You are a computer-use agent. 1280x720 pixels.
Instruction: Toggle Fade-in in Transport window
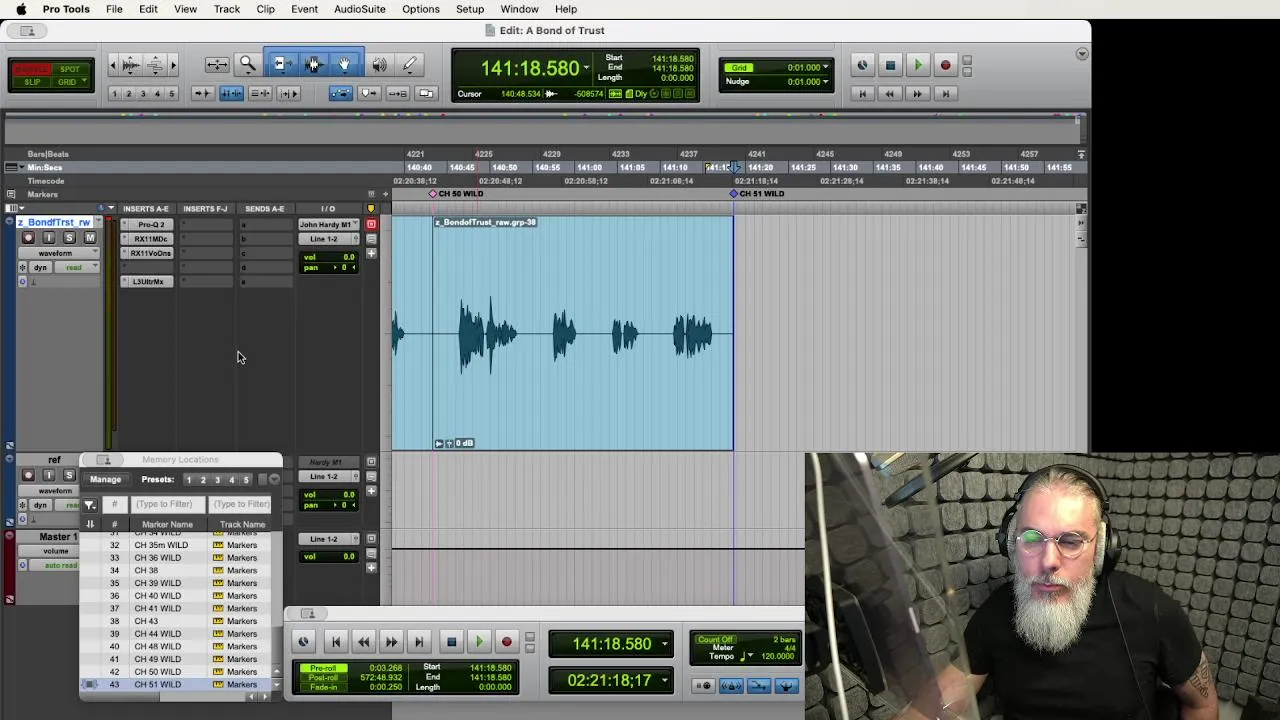coord(323,688)
